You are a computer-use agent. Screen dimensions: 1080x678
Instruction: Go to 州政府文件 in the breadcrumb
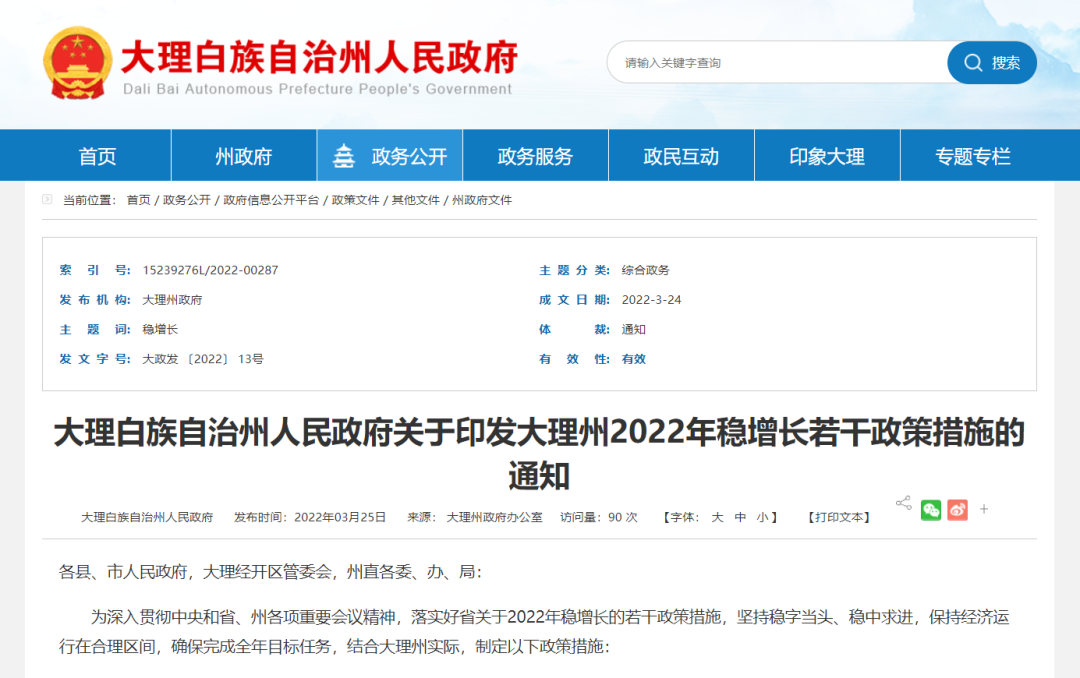coord(481,200)
